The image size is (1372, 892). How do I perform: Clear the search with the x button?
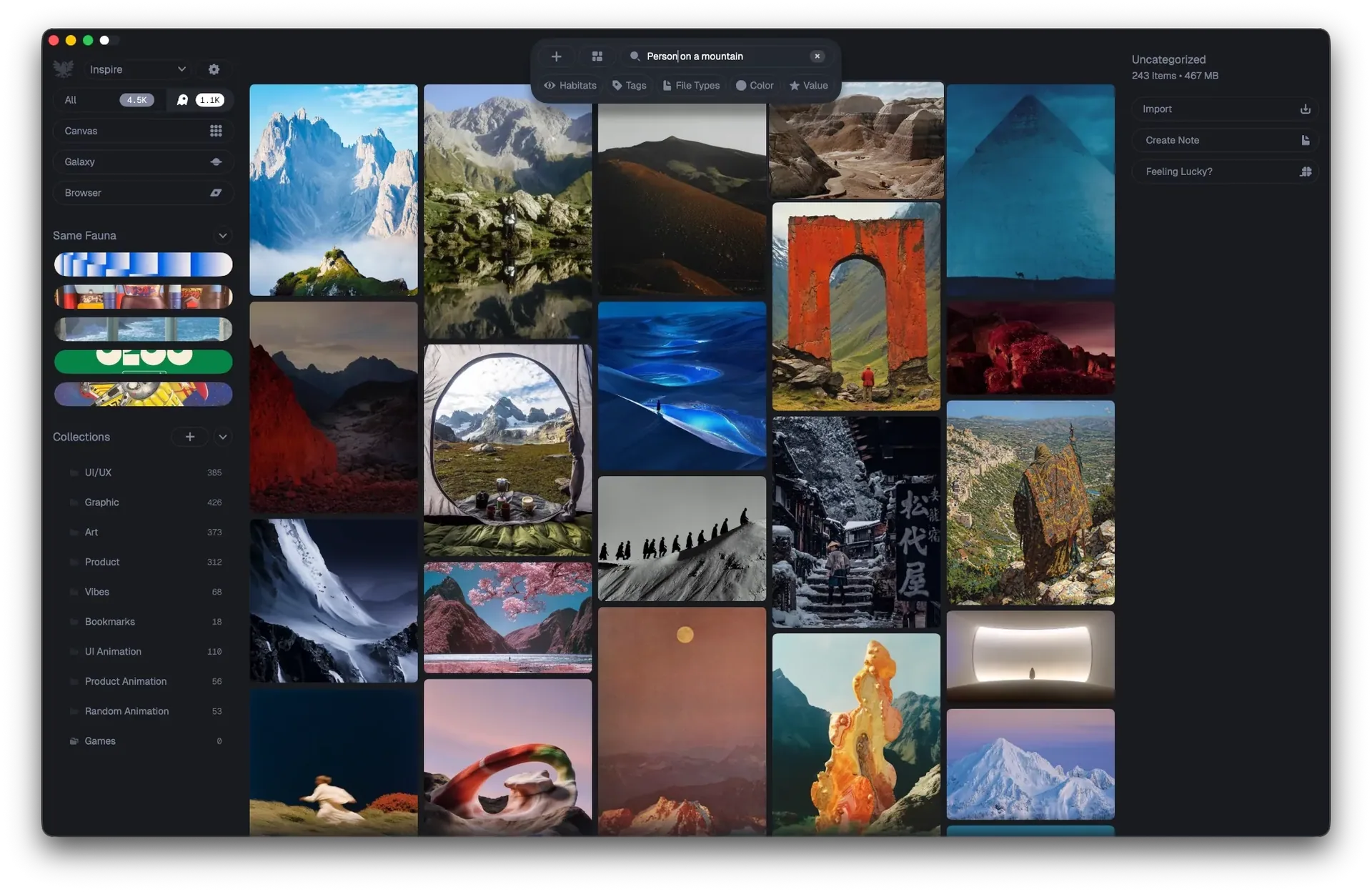pyautogui.click(x=817, y=56)
